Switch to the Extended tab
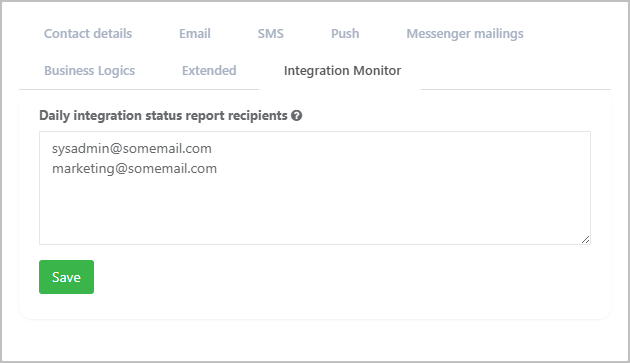The image size is (630, 363). (x=209, y=70)
